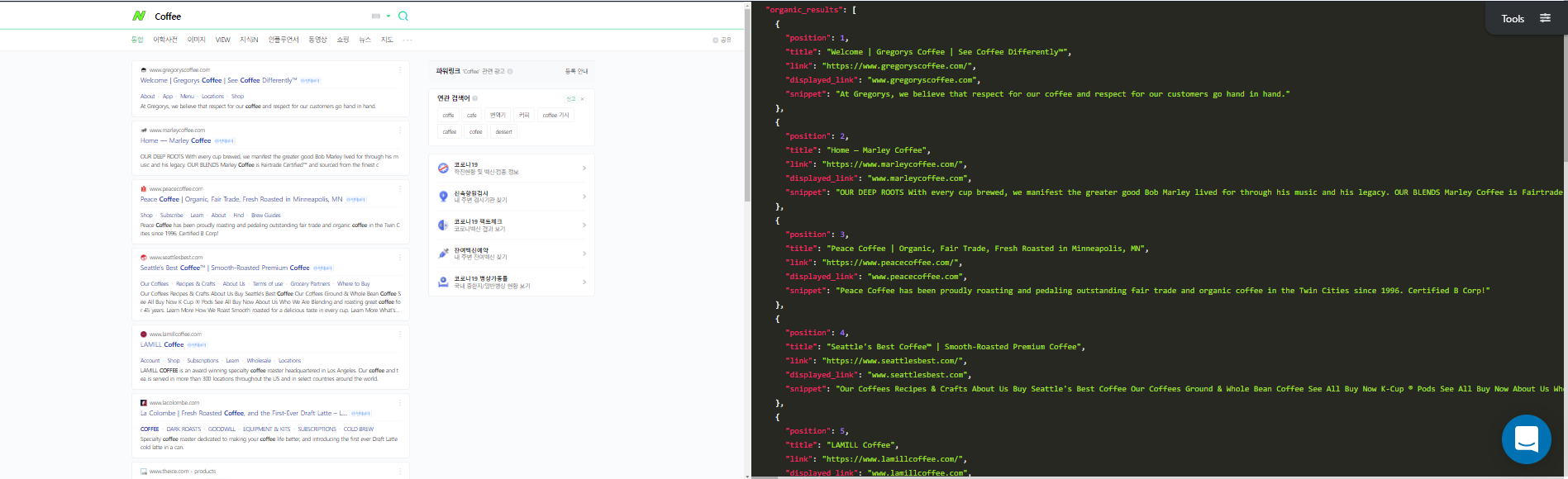The image size is (1568, 479).
Task: Click the sliders settings icon beside Tools
Action: (1545, 18)
